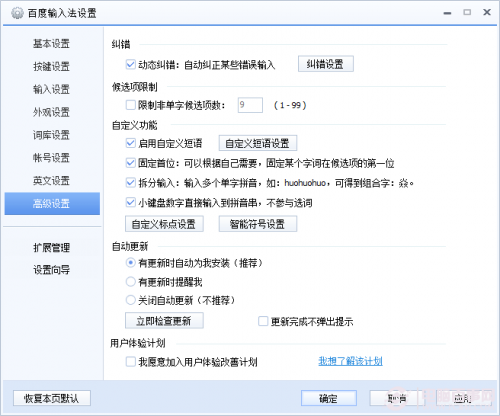Open 扩展管理 from sidebar

click(51, 247)
